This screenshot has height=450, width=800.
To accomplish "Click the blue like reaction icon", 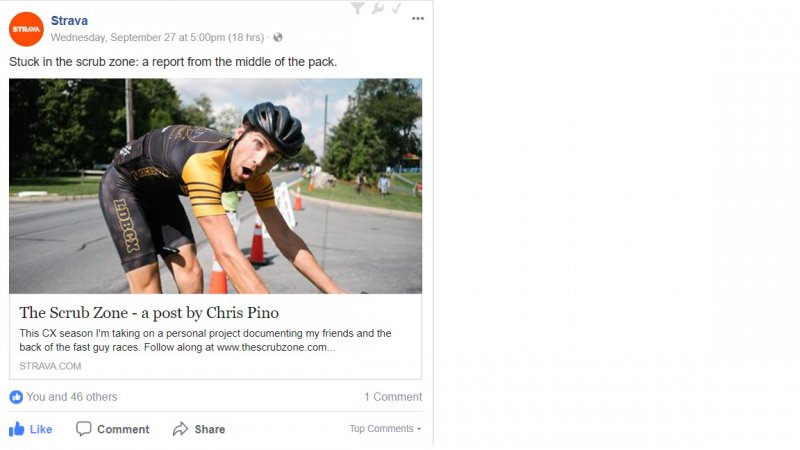I will [16, 397].
